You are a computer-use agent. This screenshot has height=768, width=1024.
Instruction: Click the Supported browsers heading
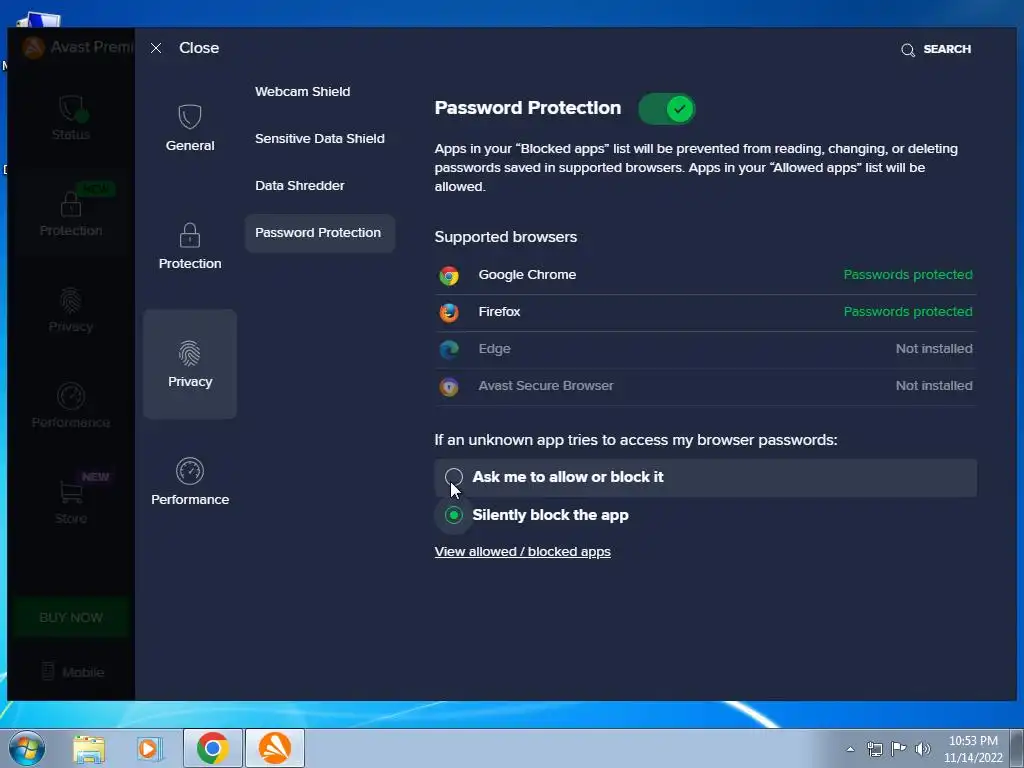click(x=505, y=237)
